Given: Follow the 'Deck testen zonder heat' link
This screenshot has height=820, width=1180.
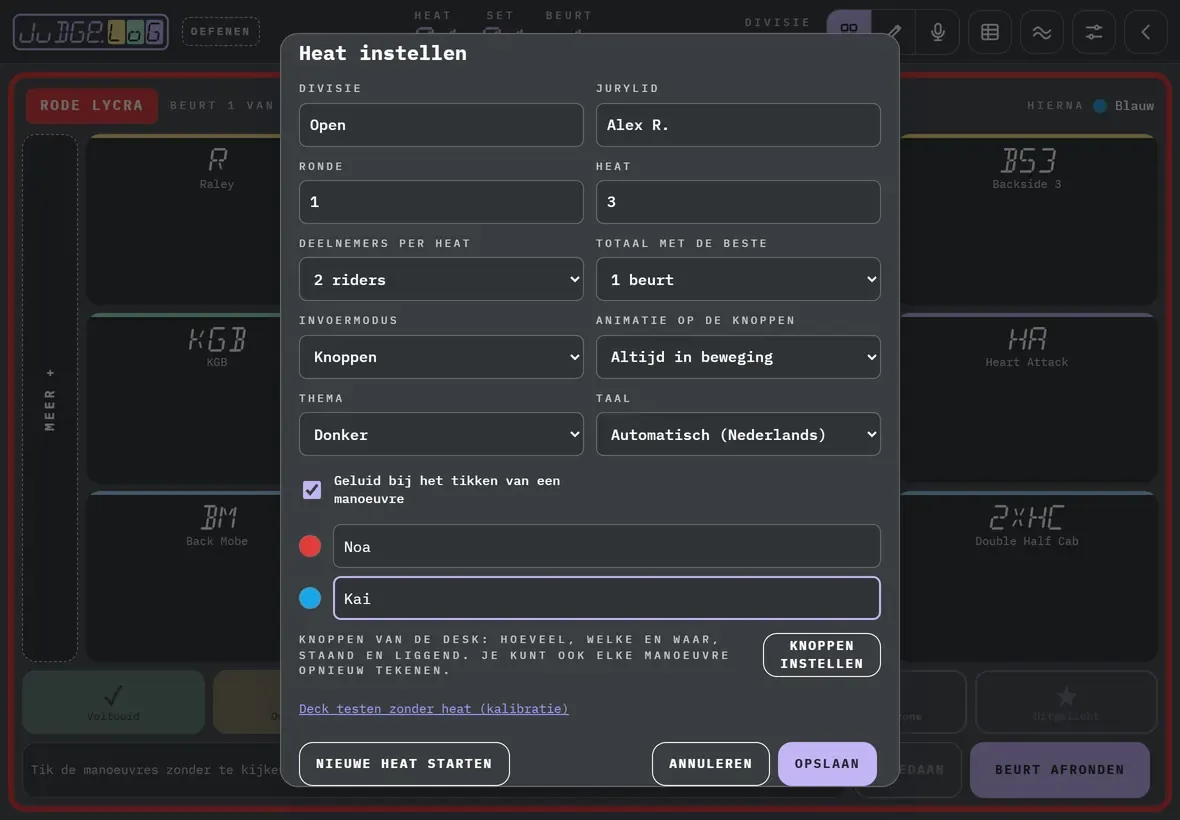Looking at the screenshot, I should click(433, 709).
